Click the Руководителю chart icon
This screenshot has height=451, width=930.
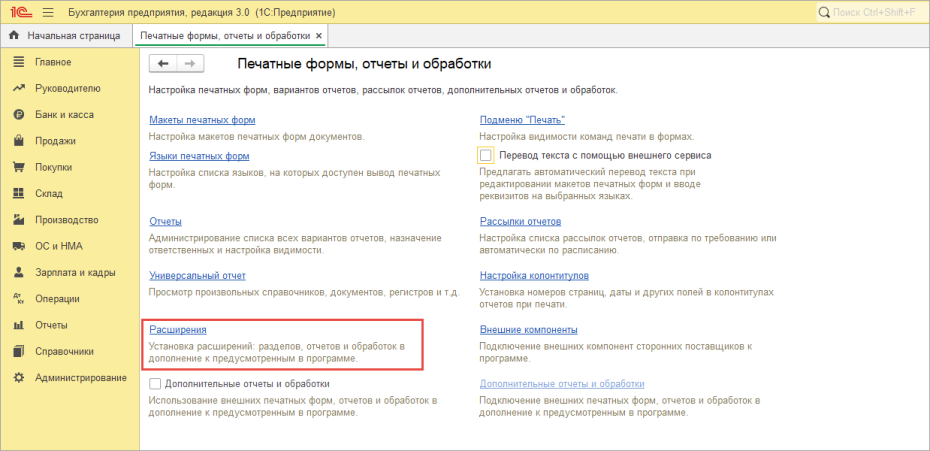click(19, 88)
